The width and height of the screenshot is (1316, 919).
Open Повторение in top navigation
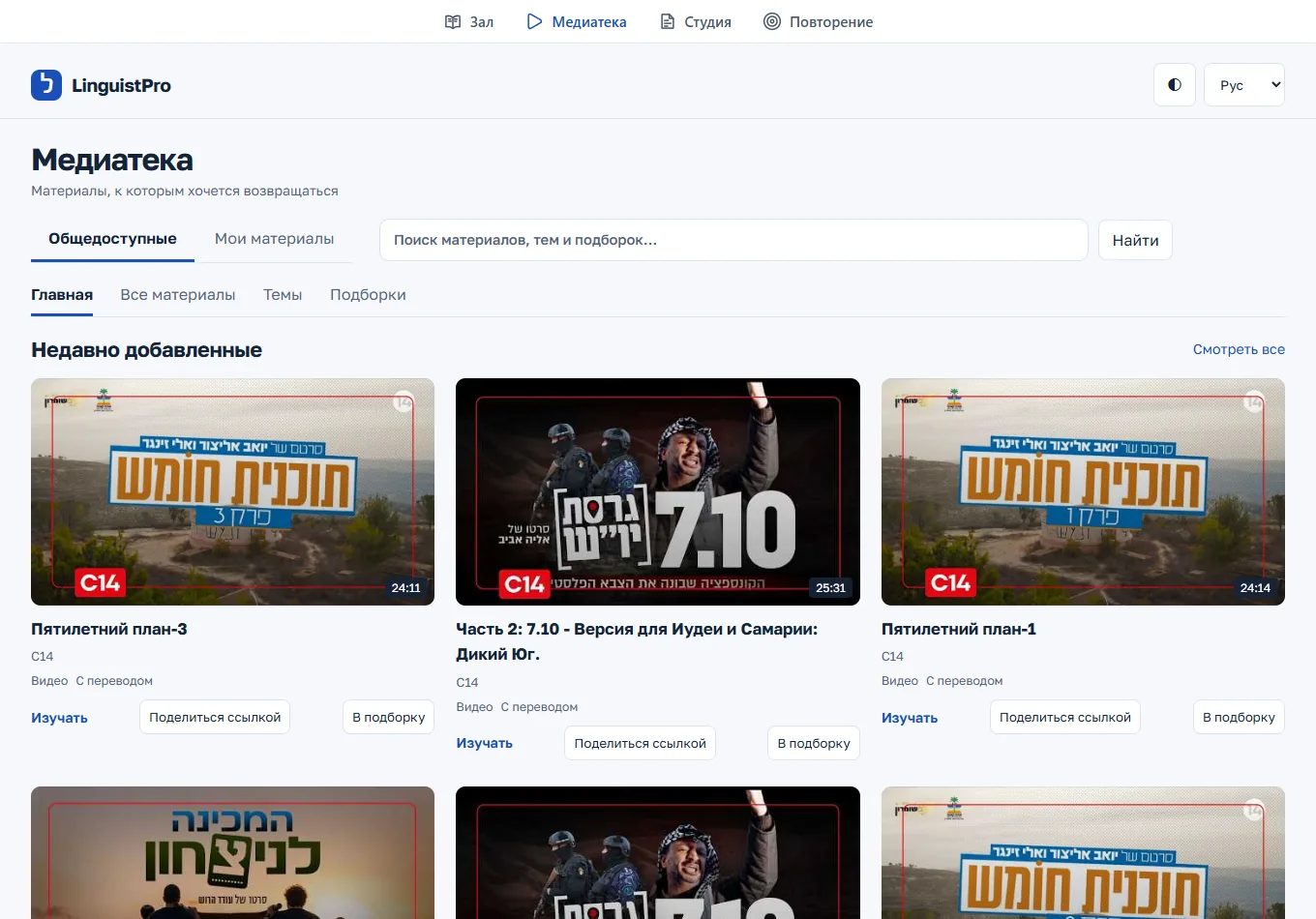point(819,21)
